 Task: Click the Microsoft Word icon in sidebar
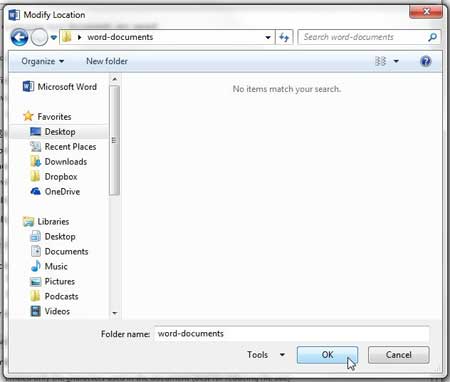click(28, 86)
